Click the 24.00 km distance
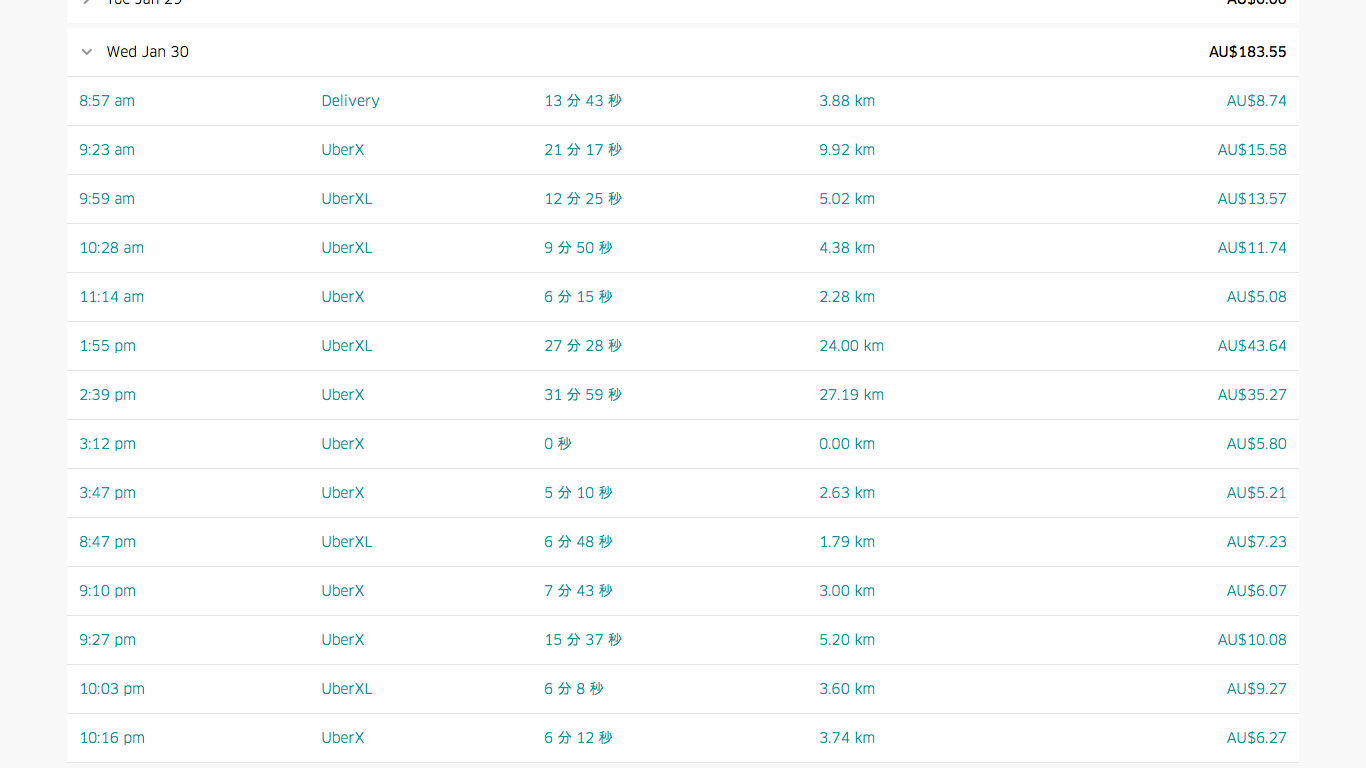This screenshot has height=768, width=1366. (851, 346)
